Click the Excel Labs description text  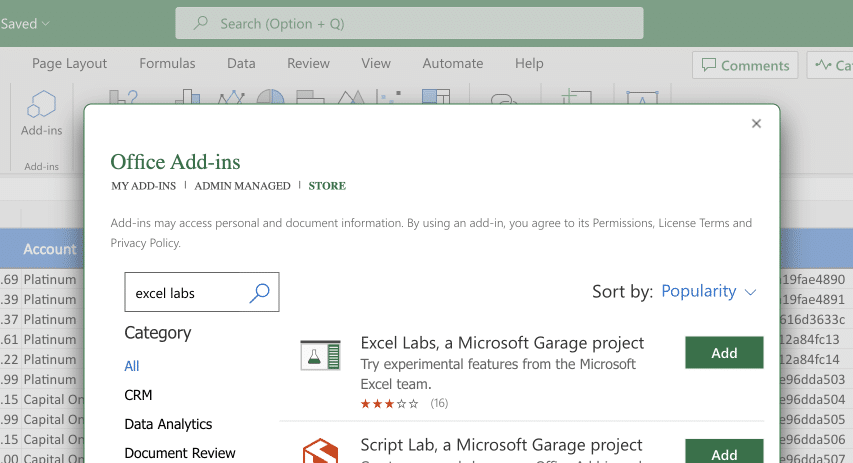point(498,374)
